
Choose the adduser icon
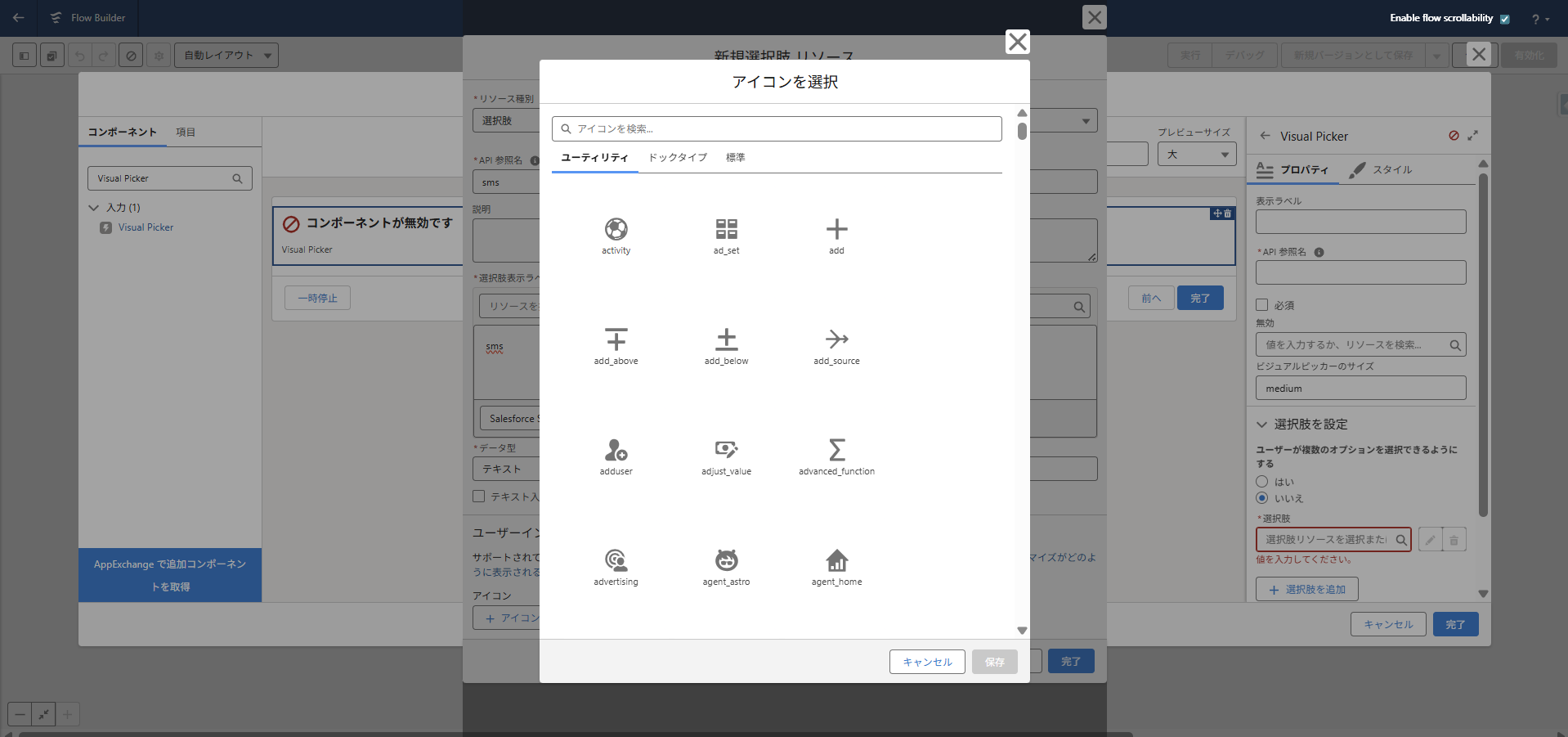(x=616, y=451)
